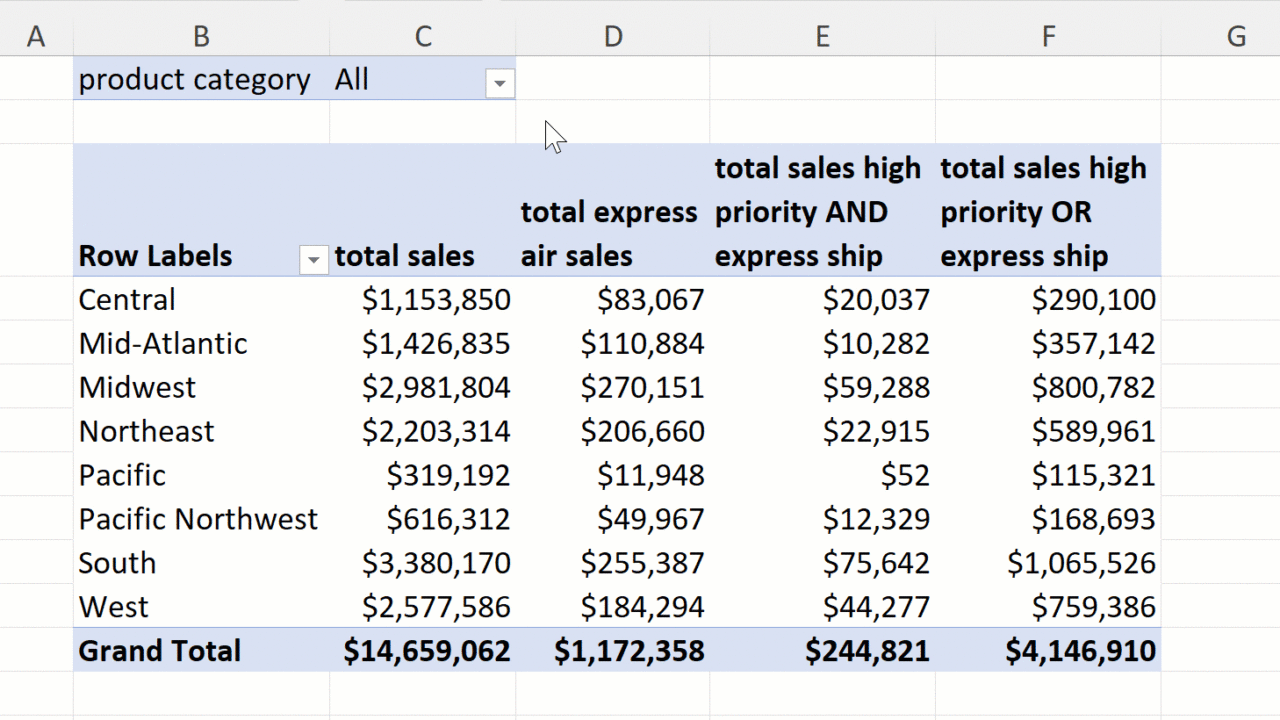Screen dimensions: 1280x720
Task: Click the Grand Total label cell
Action: (x=160, y=651)
